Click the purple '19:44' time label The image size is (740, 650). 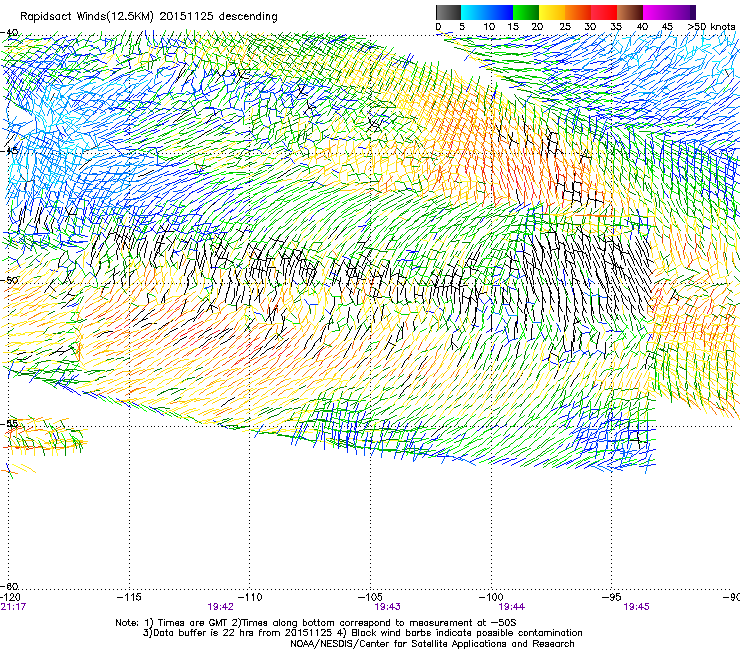point(512,607)
